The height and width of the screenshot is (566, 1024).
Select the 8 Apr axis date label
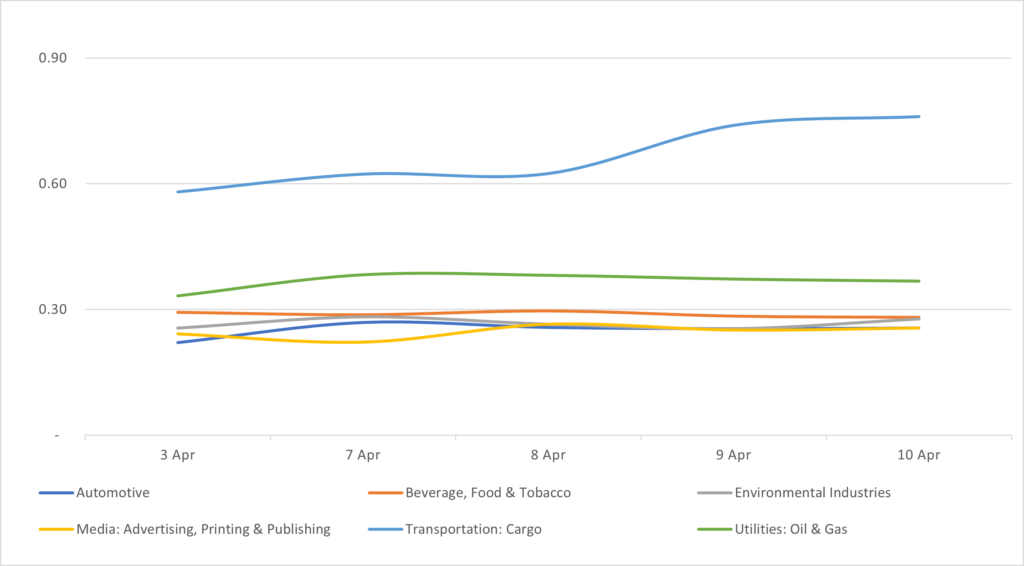(548, 455)
